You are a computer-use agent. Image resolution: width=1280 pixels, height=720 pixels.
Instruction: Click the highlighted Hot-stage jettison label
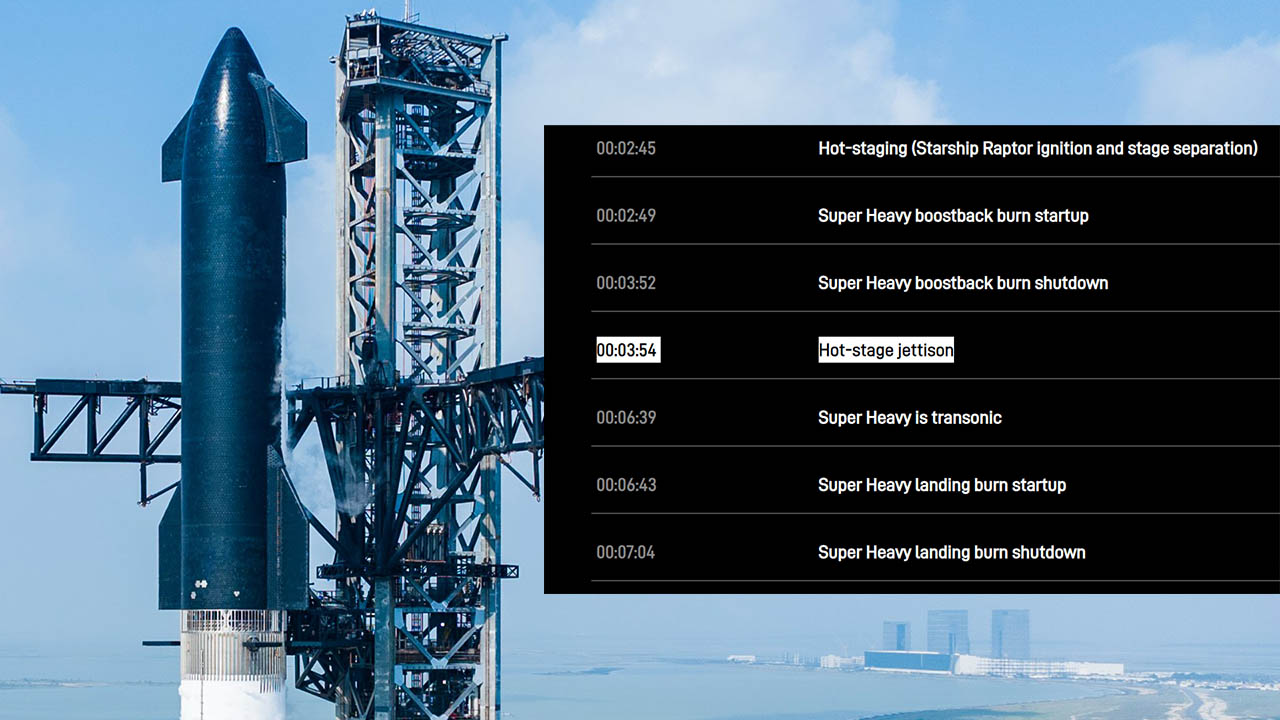(x=885, y=350)
